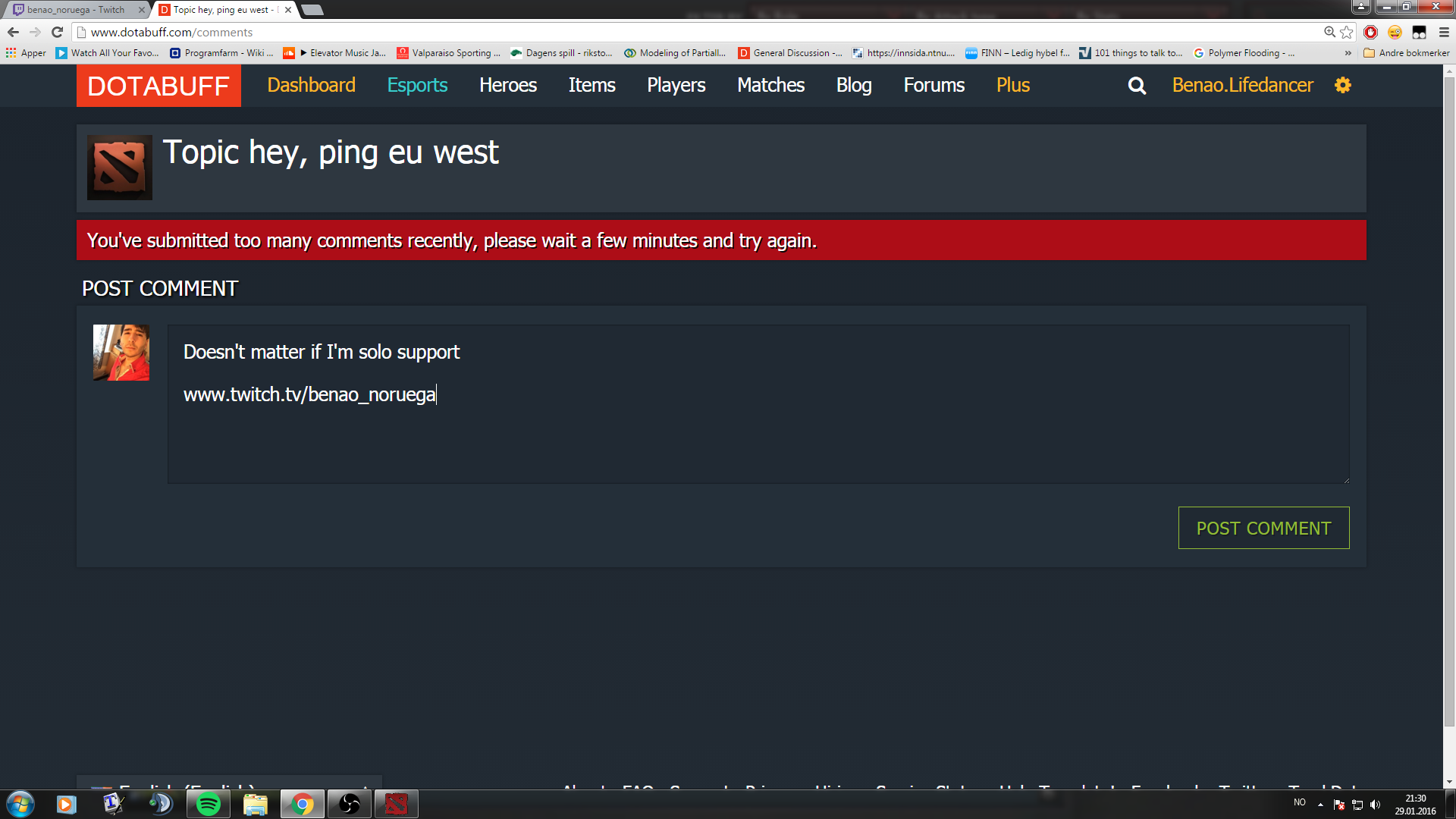
Task: Open the Windows Start button
Action: click(20, 804)
